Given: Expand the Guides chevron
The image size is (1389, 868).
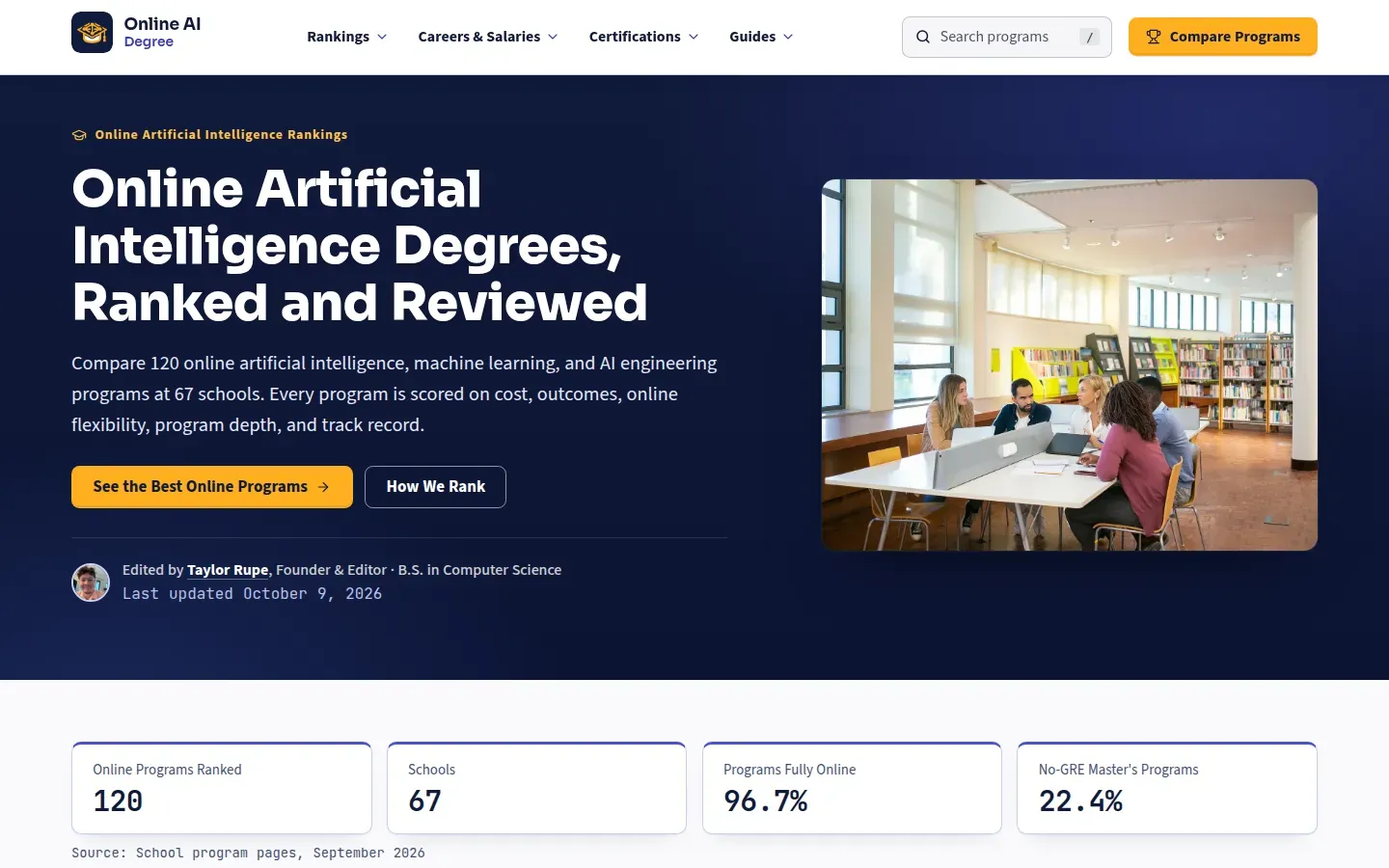Looking at the screenshot, I should click(x=788, y=37).
